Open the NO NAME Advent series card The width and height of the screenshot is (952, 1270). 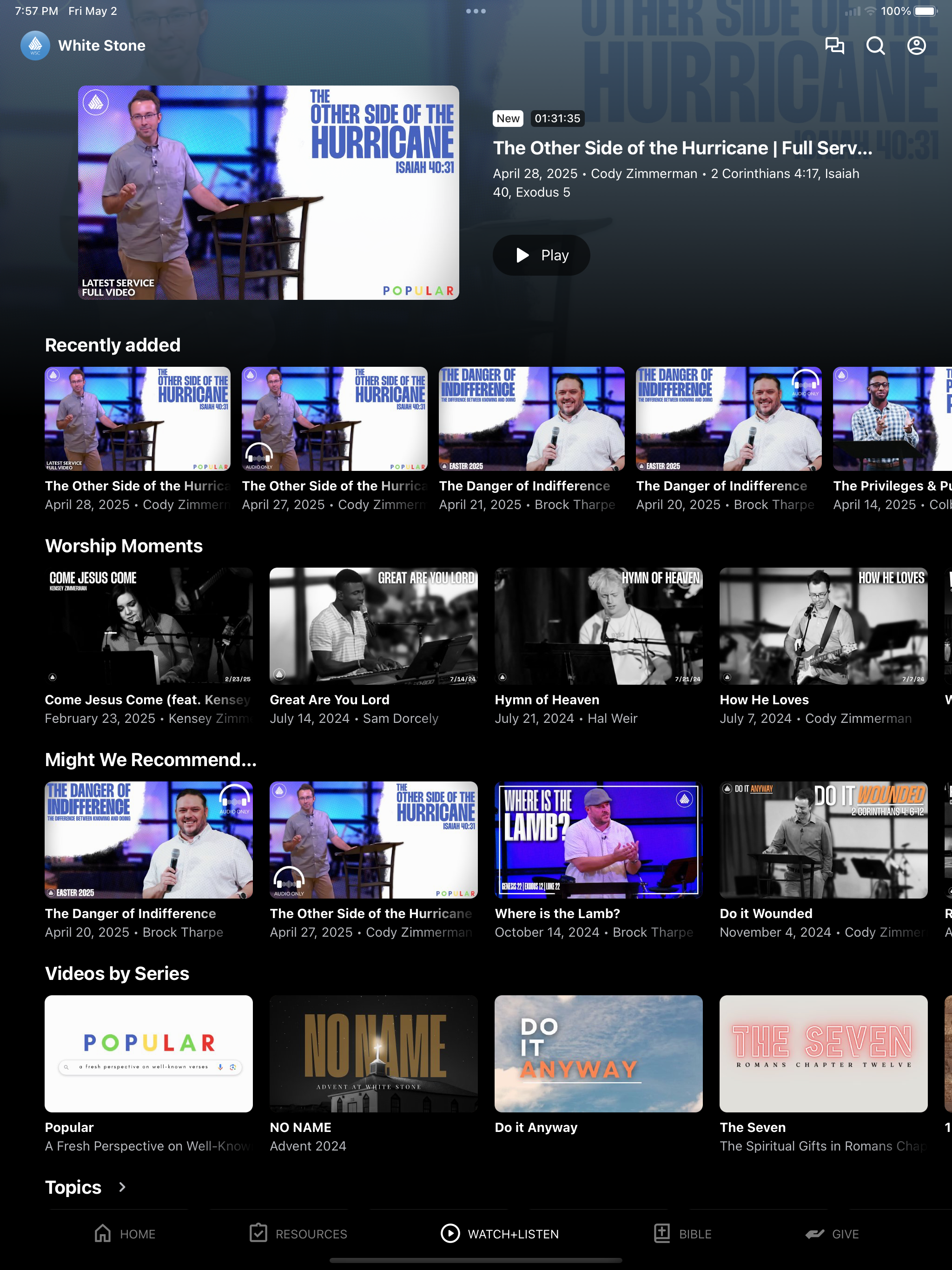click(x=374, y=1053)
